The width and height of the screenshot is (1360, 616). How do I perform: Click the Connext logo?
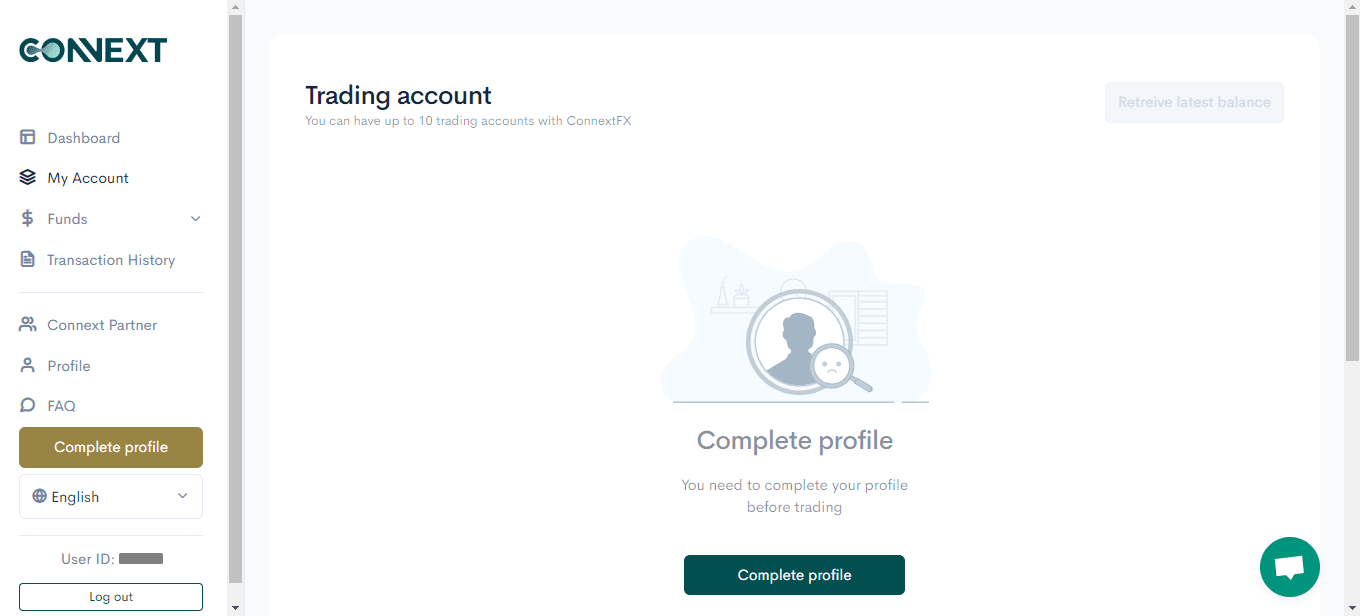(x=93, y=50)
